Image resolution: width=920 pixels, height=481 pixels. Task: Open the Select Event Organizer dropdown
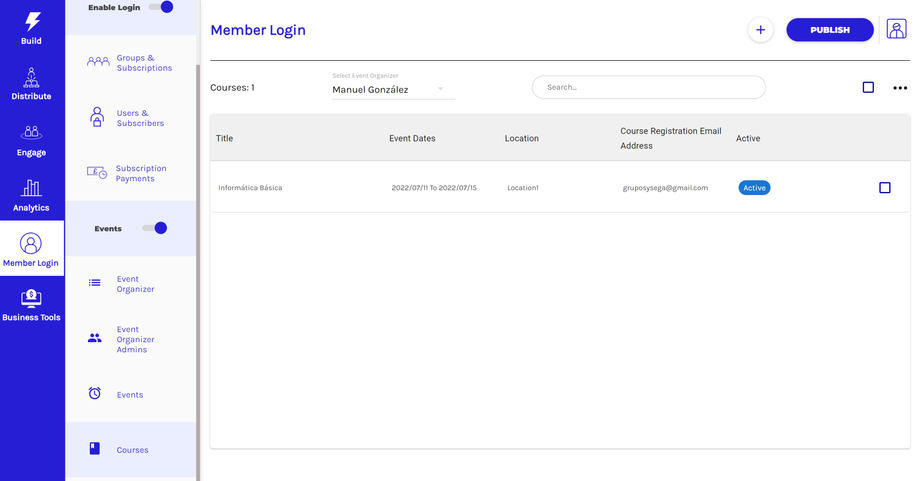393,90
